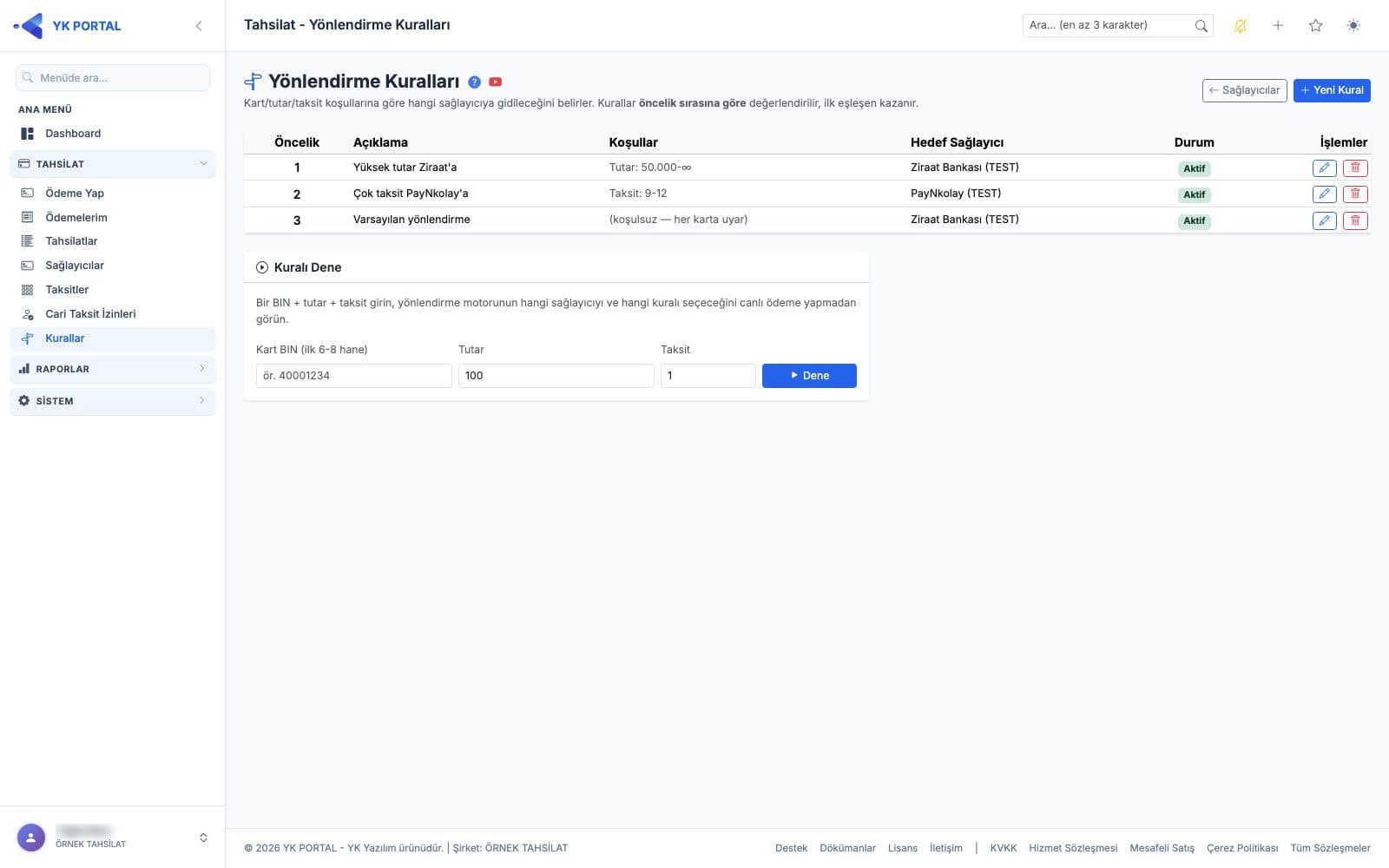This screenshot has width=1389, height=868.
Task: Open Çerez Politikası footer link
Action: tap(1242, 848)
